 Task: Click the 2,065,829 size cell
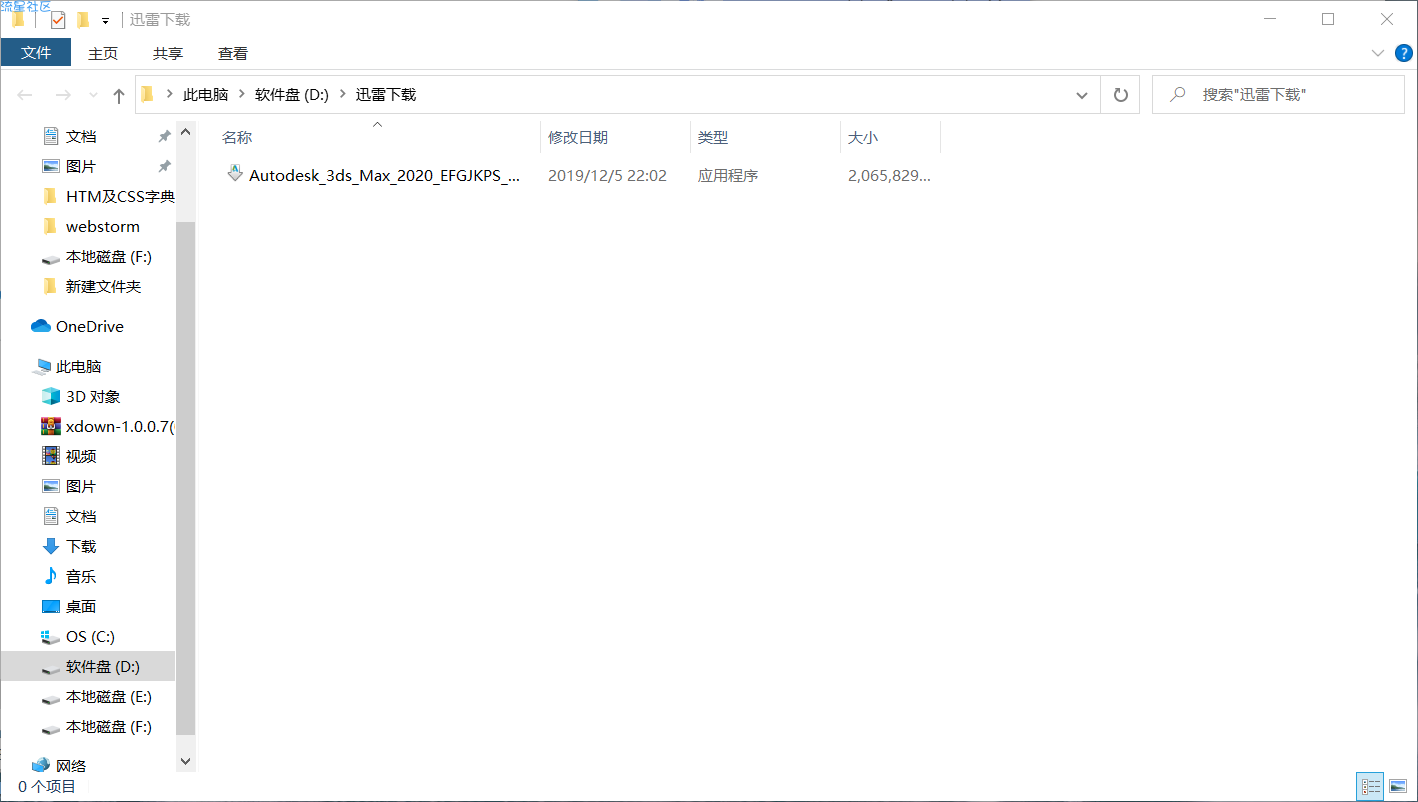coord(889,175)
